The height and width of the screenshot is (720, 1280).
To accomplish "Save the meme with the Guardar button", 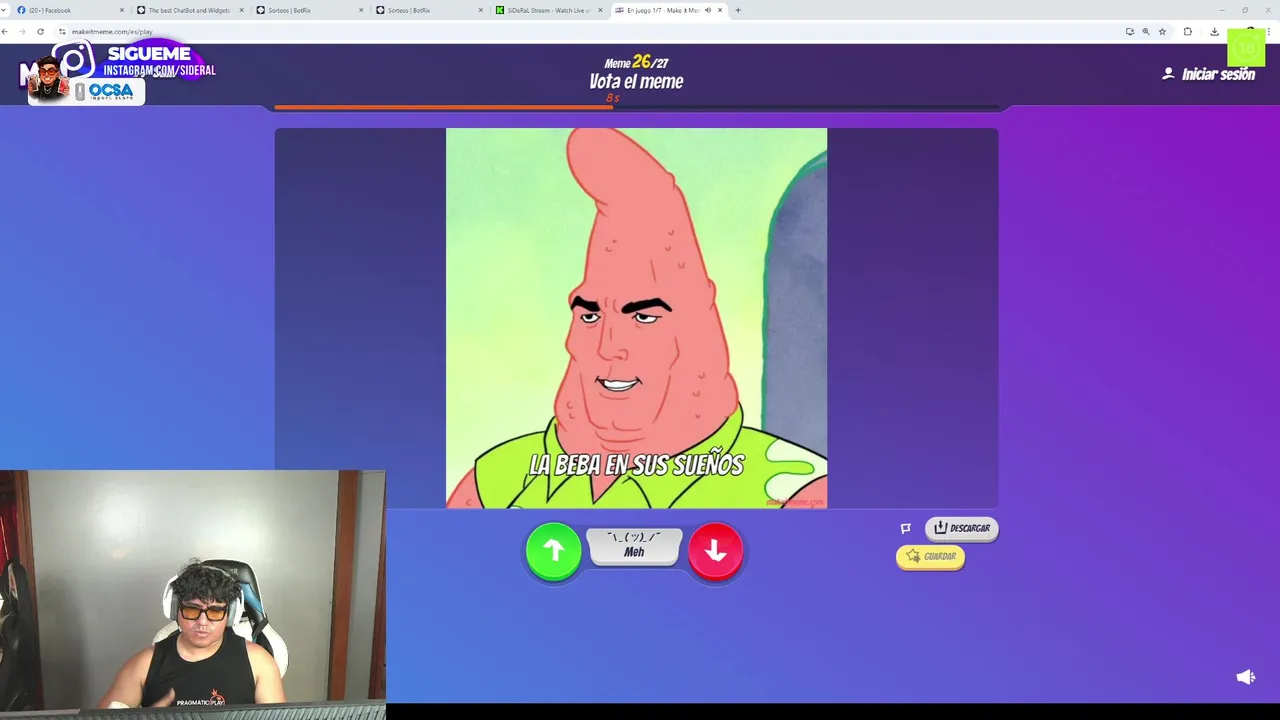I will [930, 556].
